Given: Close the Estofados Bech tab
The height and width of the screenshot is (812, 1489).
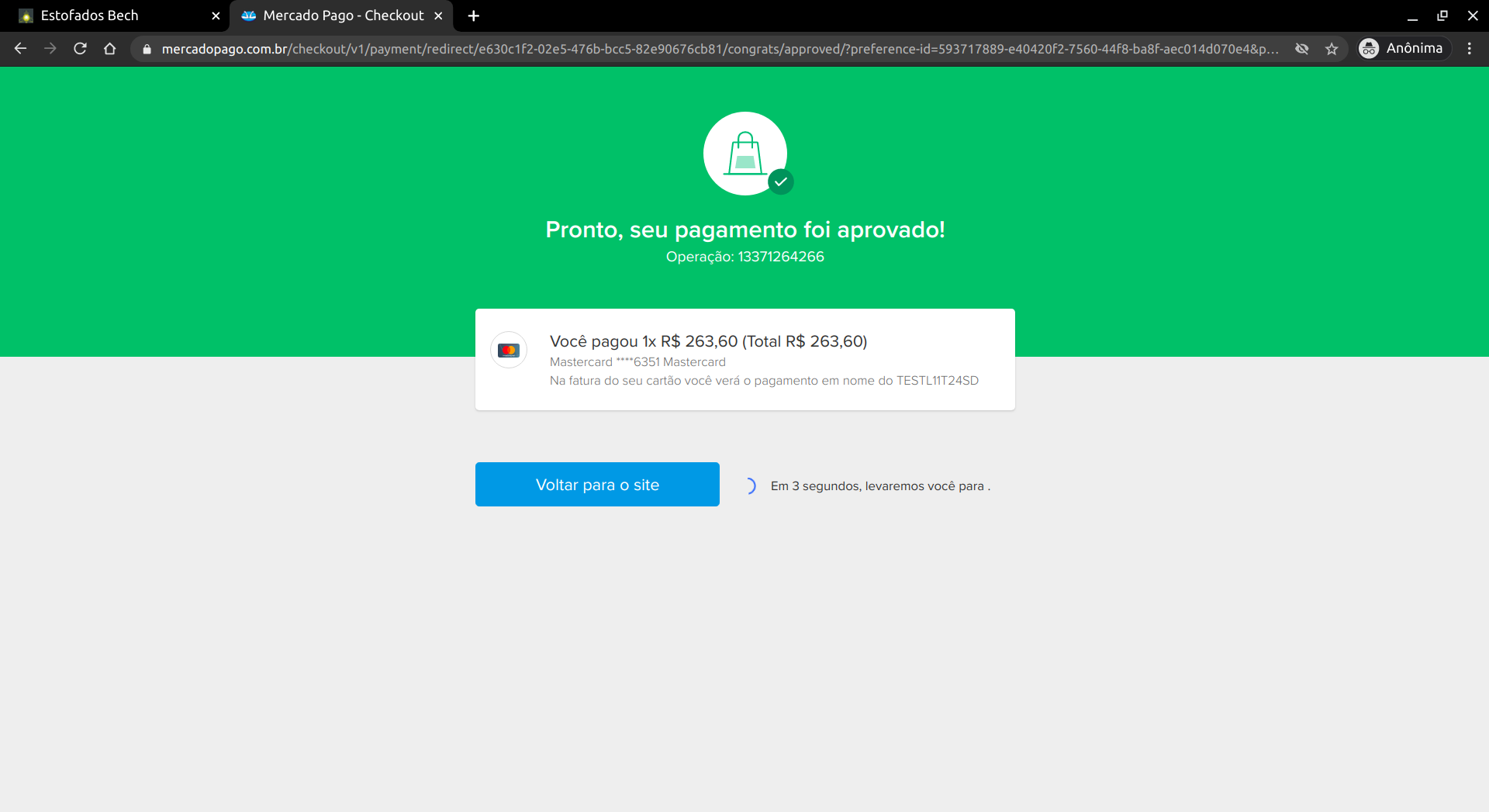Looking at the screenshot, I should (216, 16).
